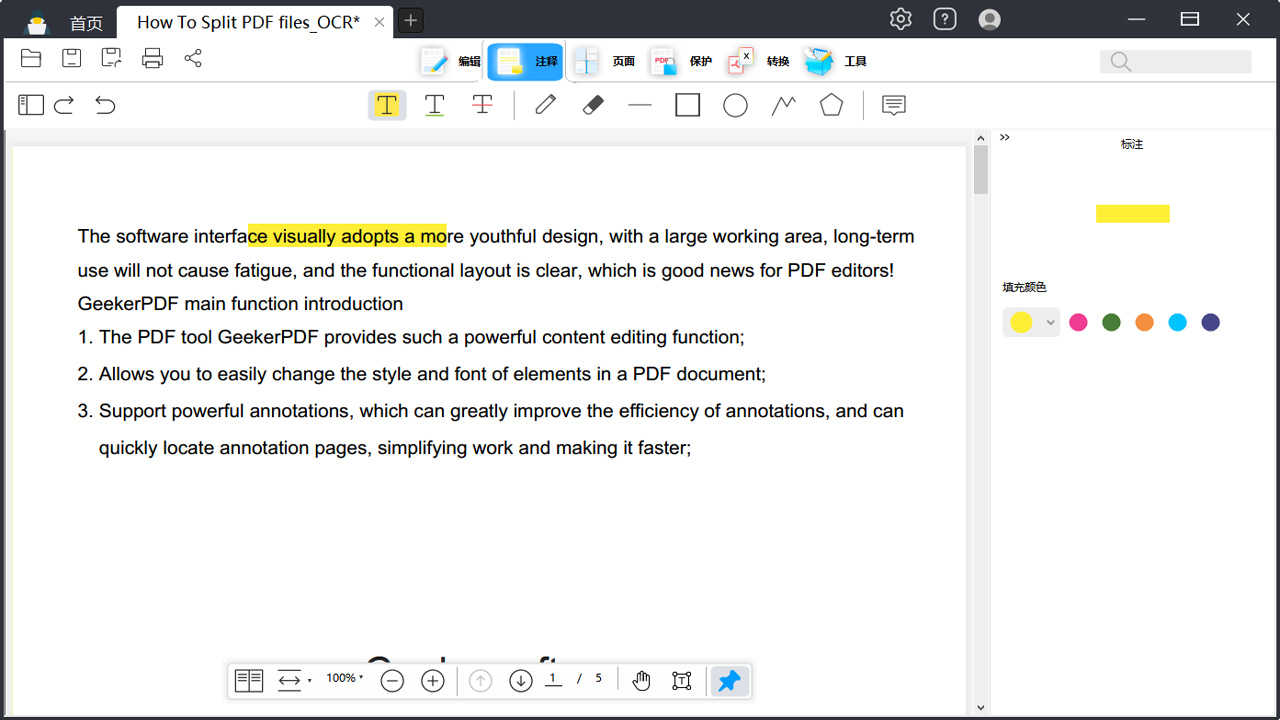The height and width of the screenshot is (720, 1280).
Task: Activate the hand pan tool
Action: (x=641, y=681)
